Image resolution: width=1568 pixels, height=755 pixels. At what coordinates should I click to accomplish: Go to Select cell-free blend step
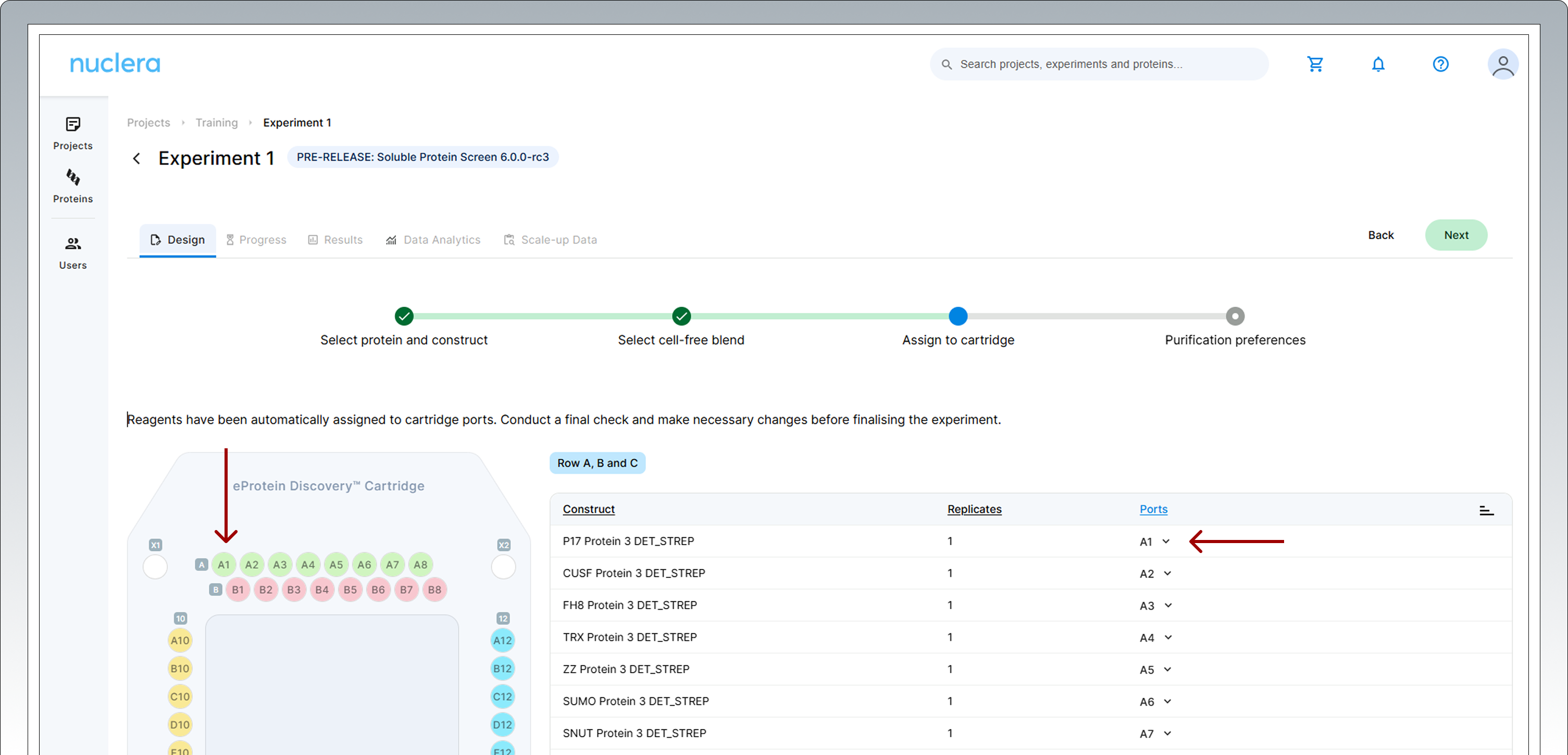[x=681, y=328]
